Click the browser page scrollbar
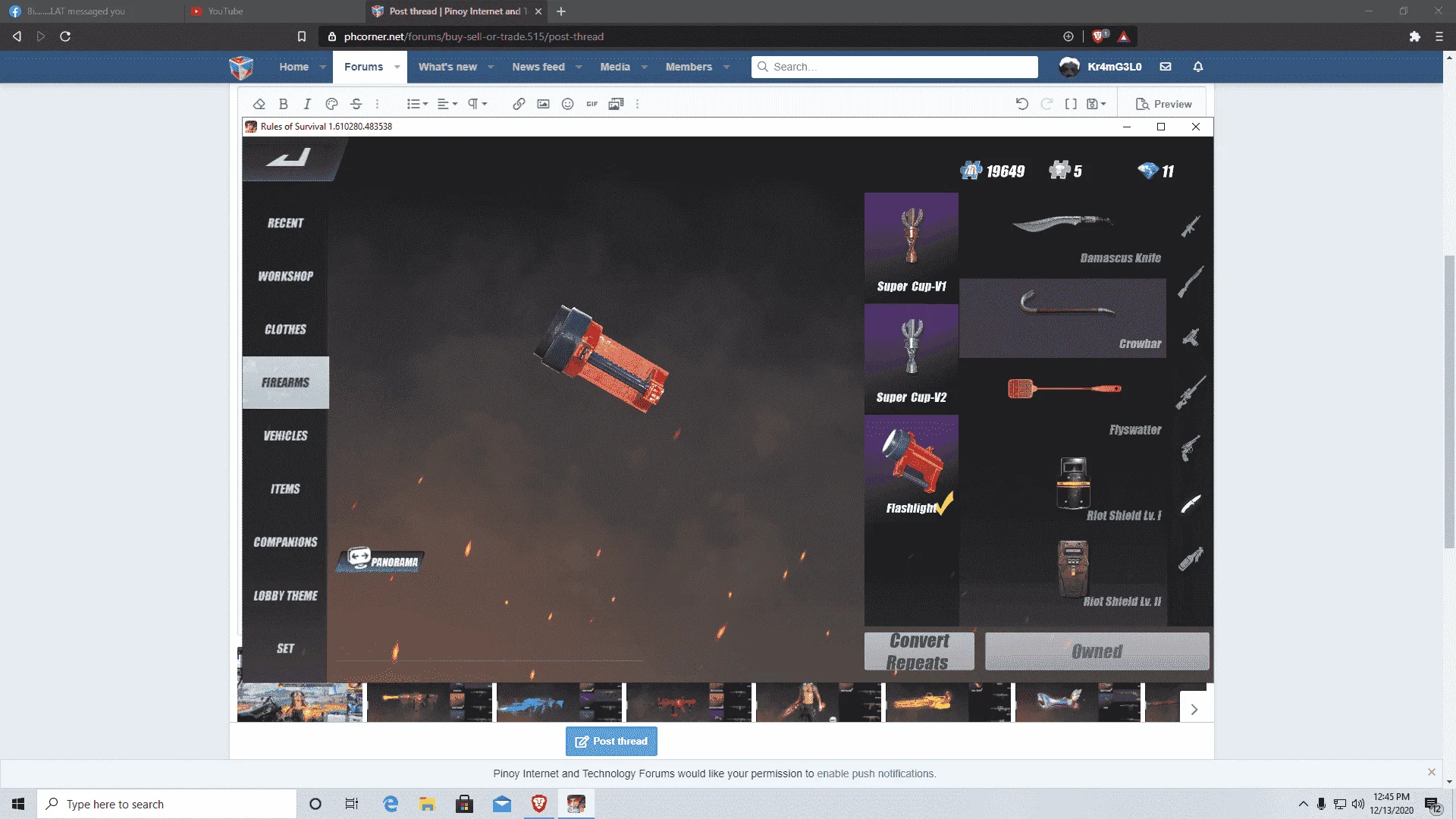The image size is (1456, 819). tap(1449, 402)
